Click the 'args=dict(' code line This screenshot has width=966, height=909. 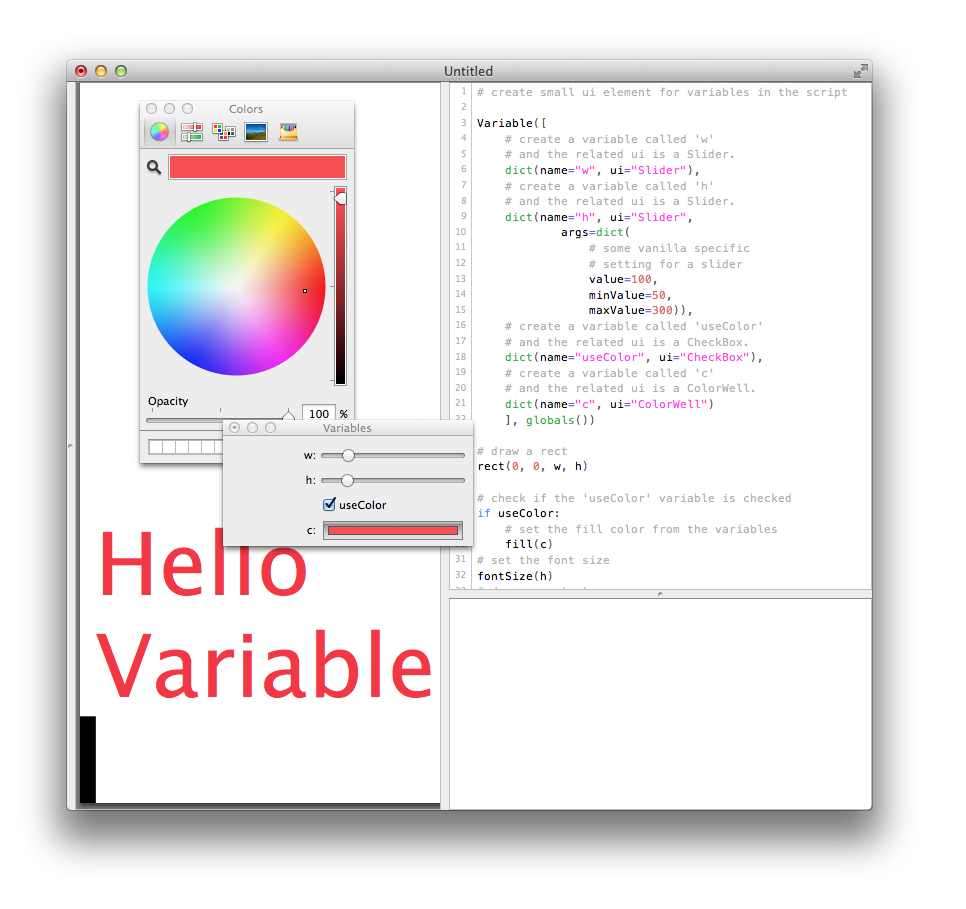[x=595, y=232]
